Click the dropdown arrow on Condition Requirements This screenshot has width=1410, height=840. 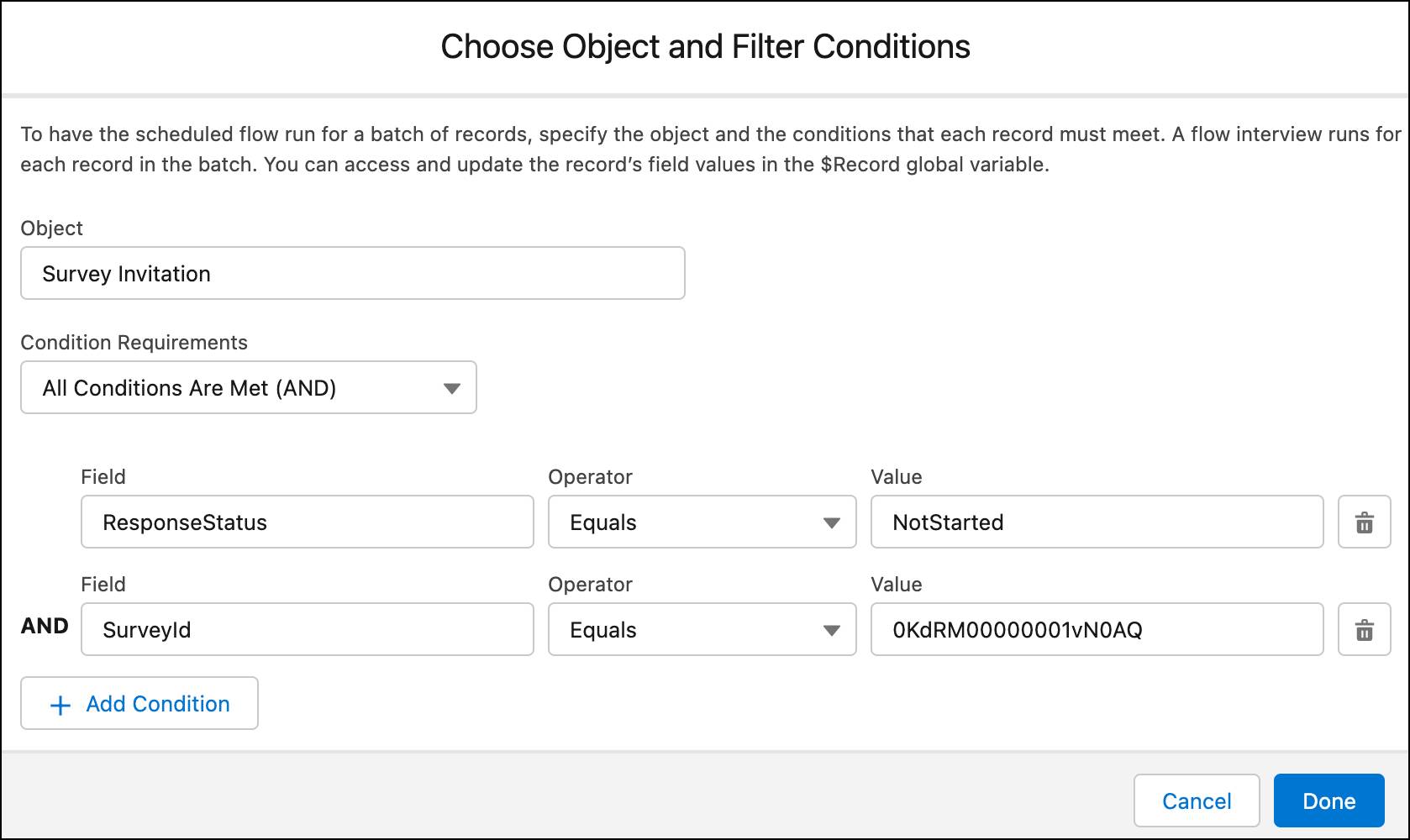452,387
